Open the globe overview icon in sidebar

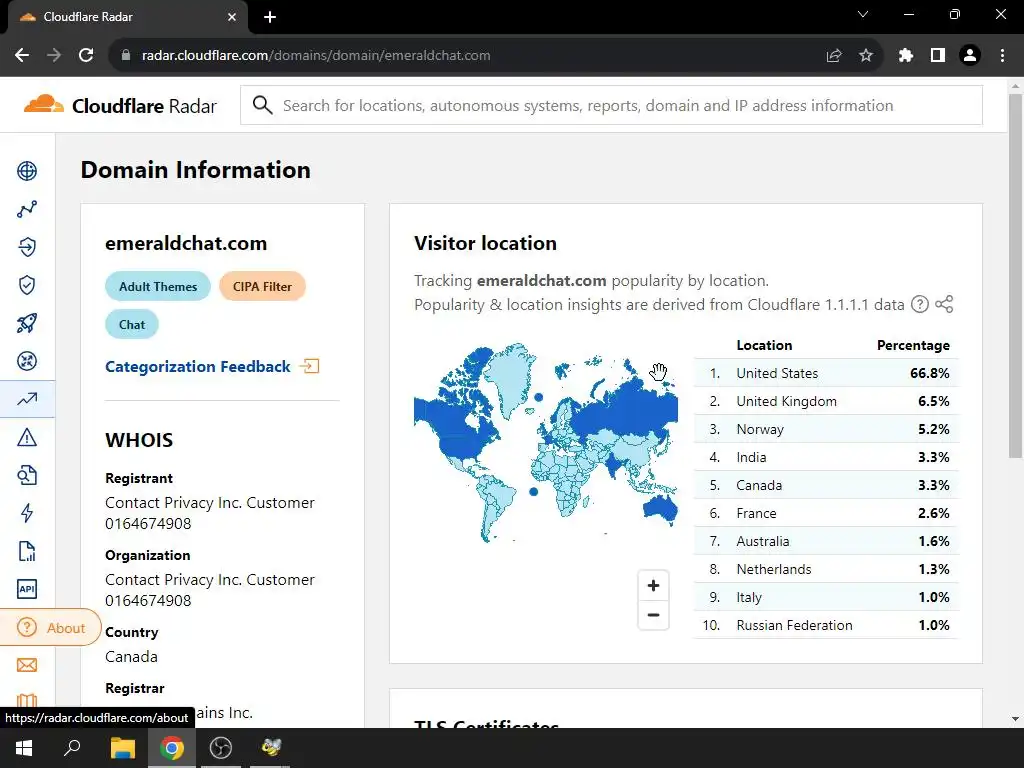[27, 171]
